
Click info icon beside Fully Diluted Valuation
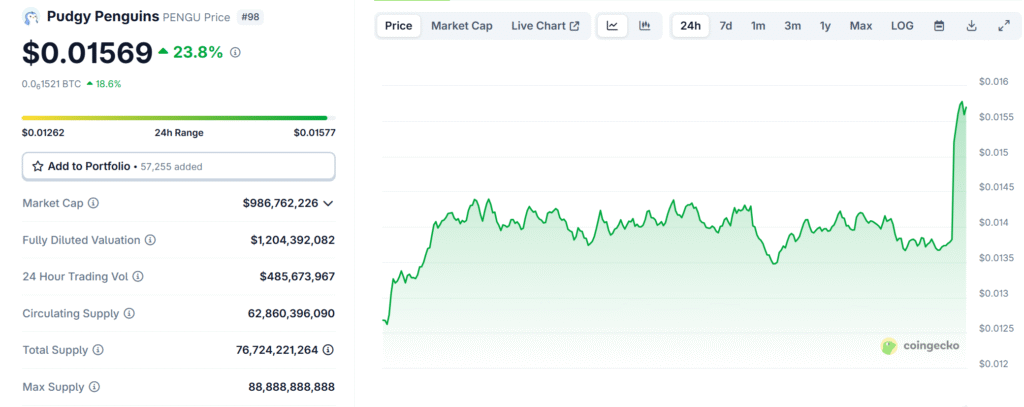click(150, 240)
